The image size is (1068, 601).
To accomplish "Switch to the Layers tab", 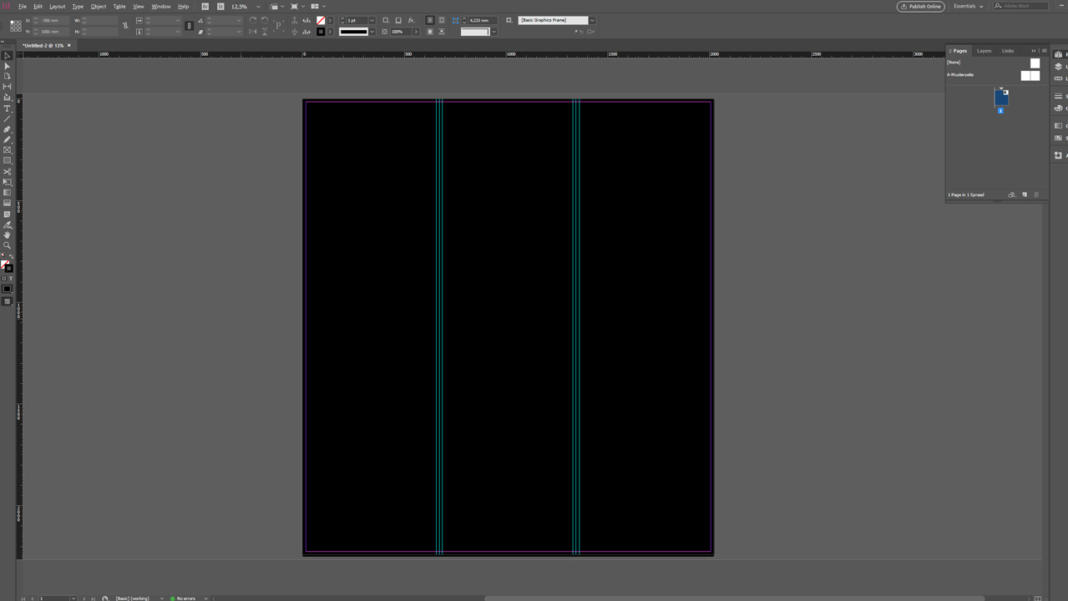I will click(x=983, y=50).
